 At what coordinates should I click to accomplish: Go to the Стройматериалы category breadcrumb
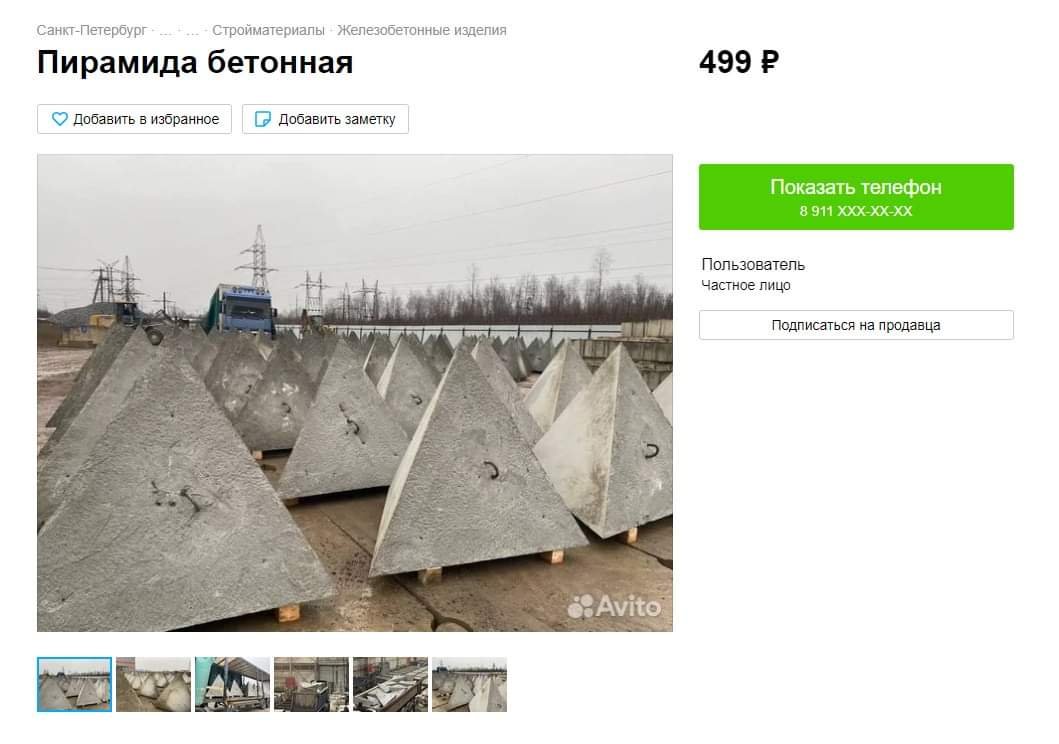[x=268, y=30]
